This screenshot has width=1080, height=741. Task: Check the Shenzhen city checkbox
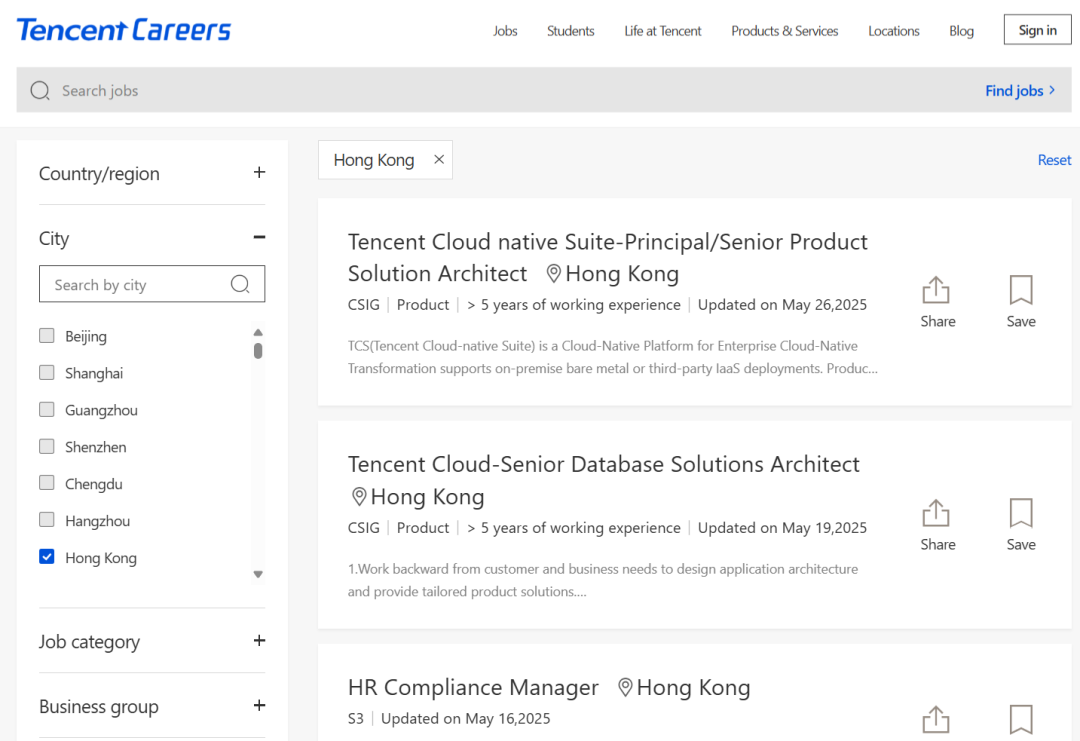tap(47, 446)
